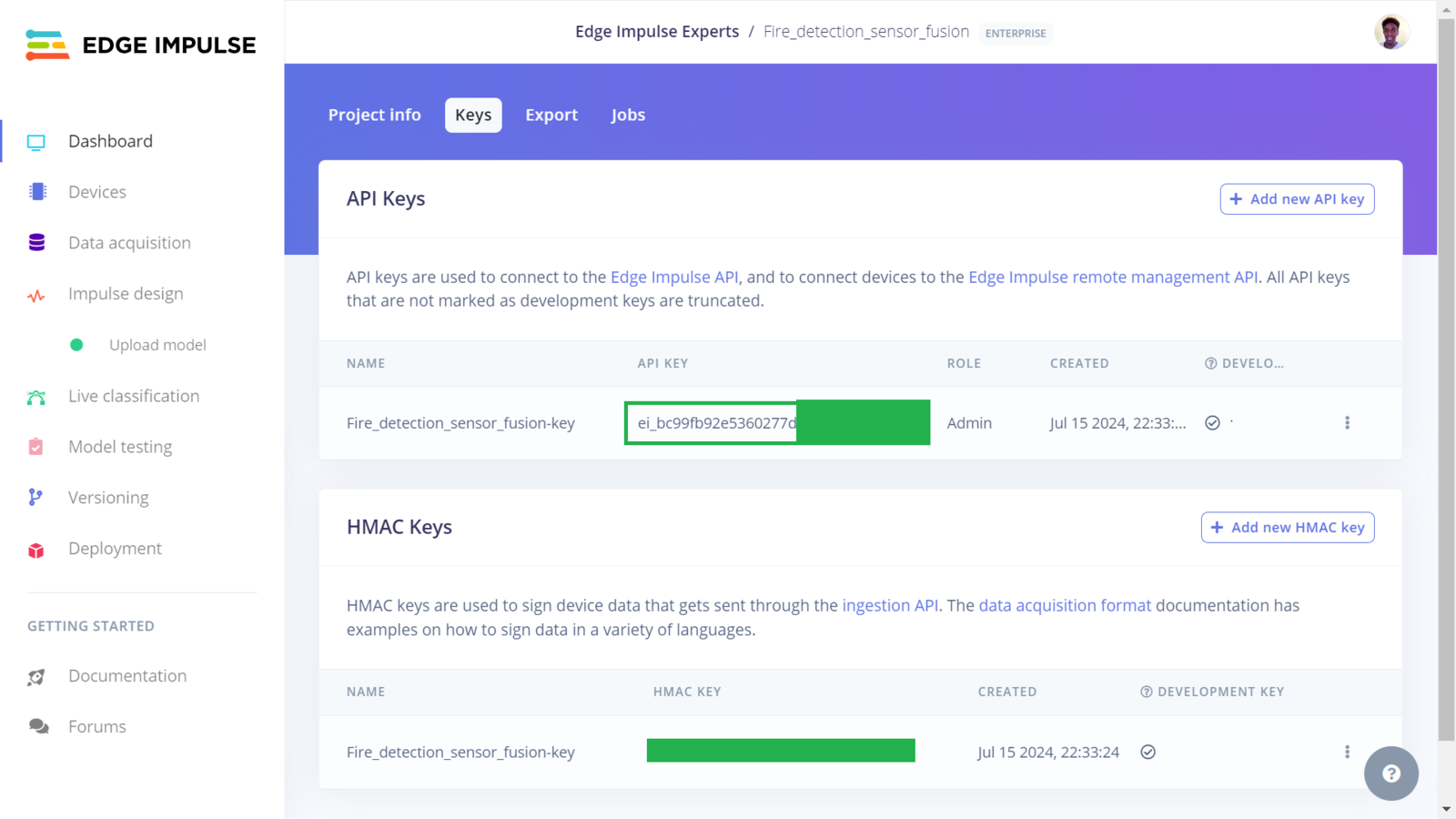Click the Forums chat bubble icon
The height and width of the screenshot is (819, 1456).
38,726
